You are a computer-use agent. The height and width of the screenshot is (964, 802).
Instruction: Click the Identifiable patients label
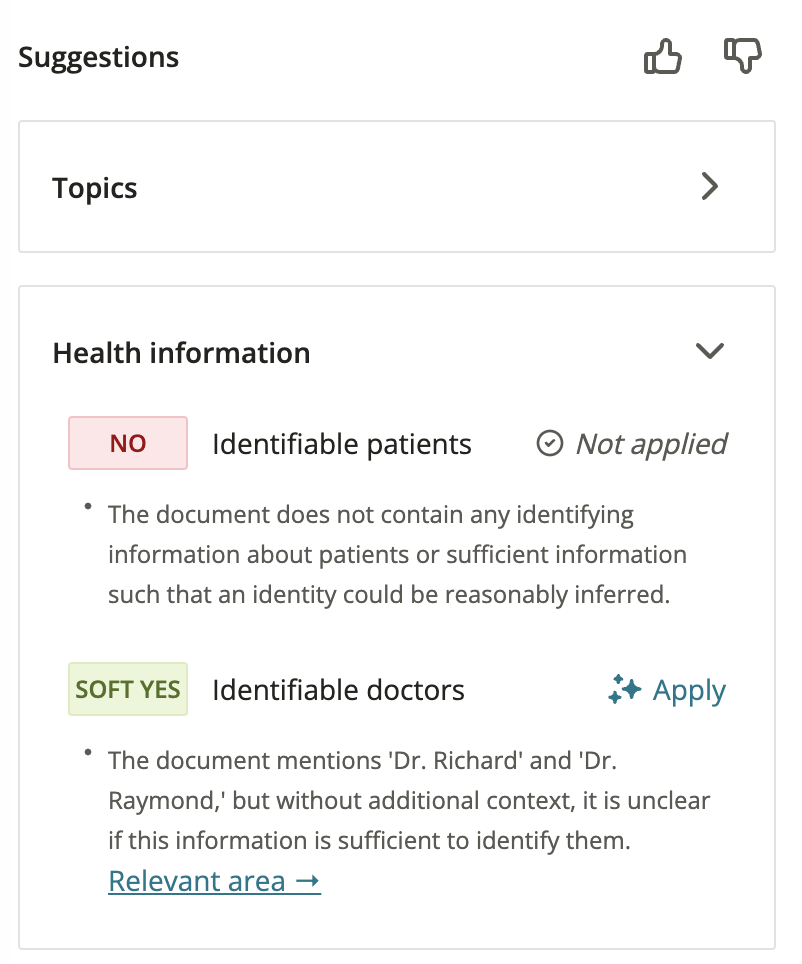[x=340, y=444]
